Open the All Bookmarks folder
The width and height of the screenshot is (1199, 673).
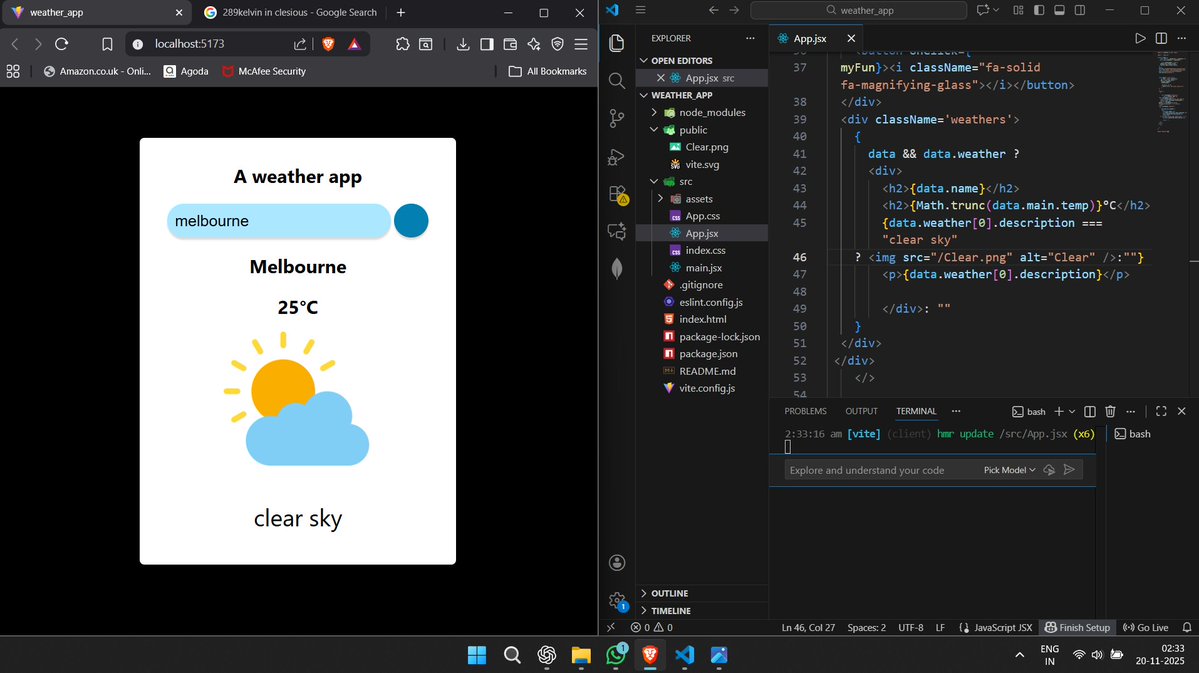pyautogui.click(x=548, y=71)
